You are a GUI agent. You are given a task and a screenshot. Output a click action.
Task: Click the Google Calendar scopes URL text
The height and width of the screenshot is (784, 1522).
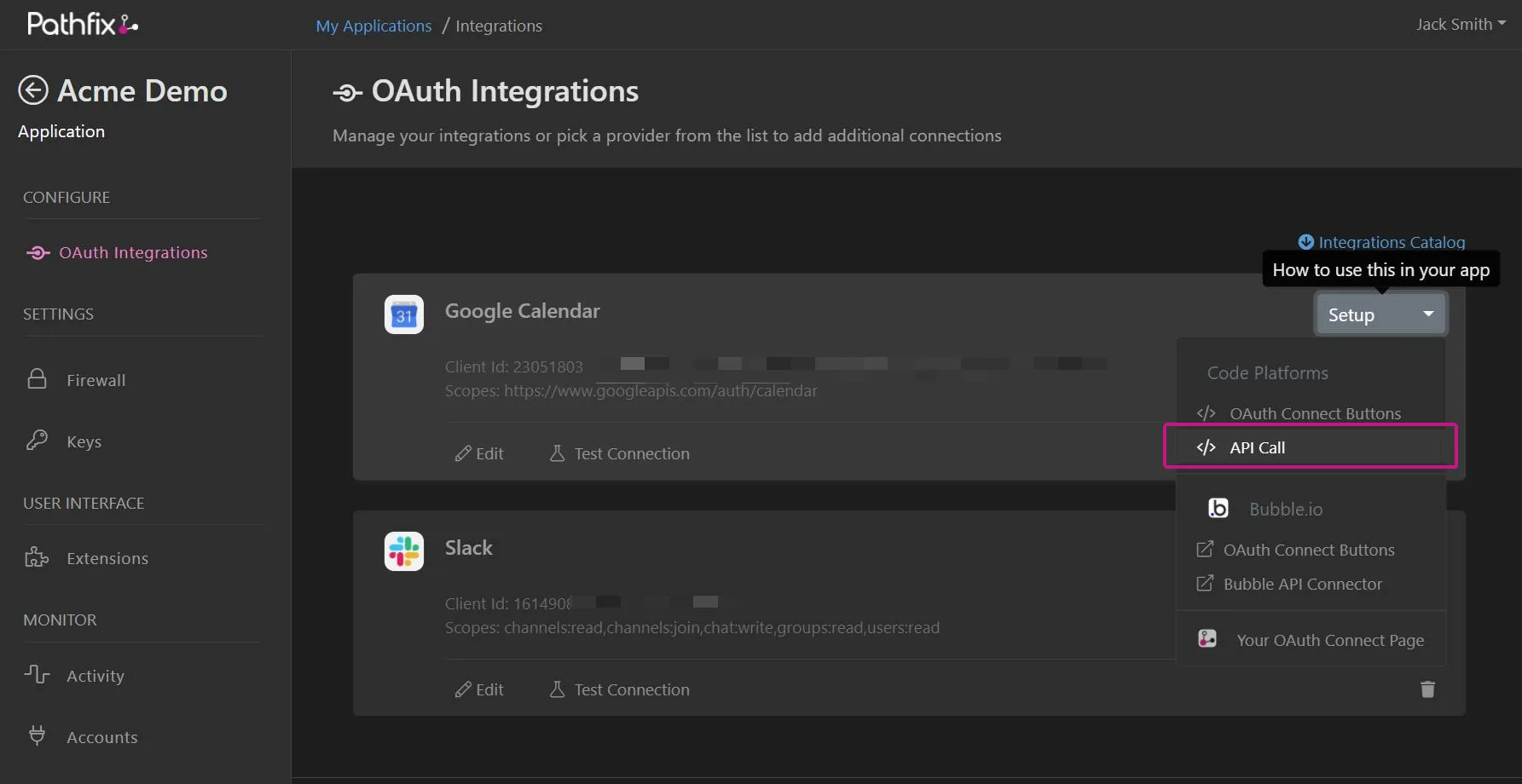point(661,390)
